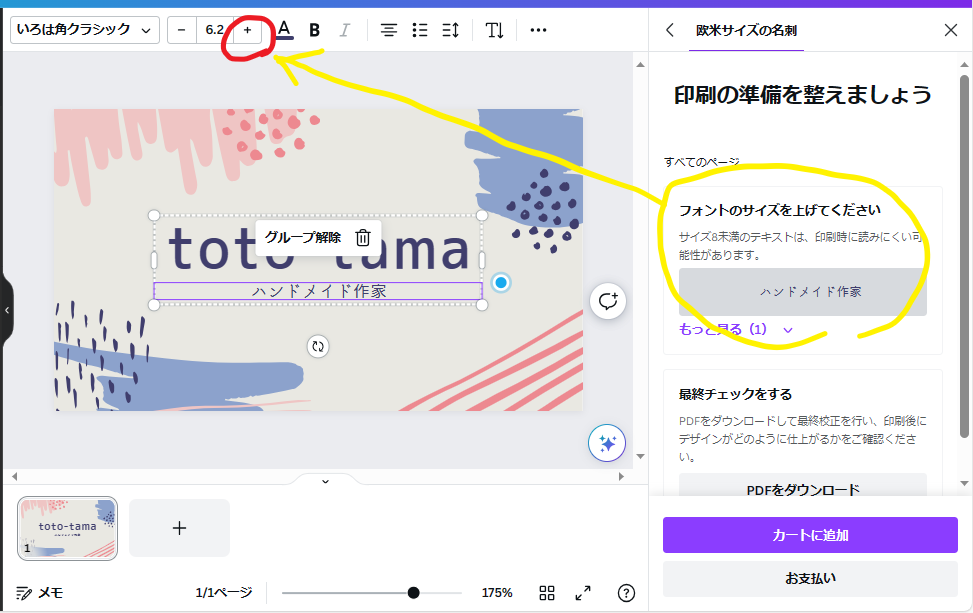The image size is (973, 613).
Task: Toggle italic text formatting
Action: 345,30
